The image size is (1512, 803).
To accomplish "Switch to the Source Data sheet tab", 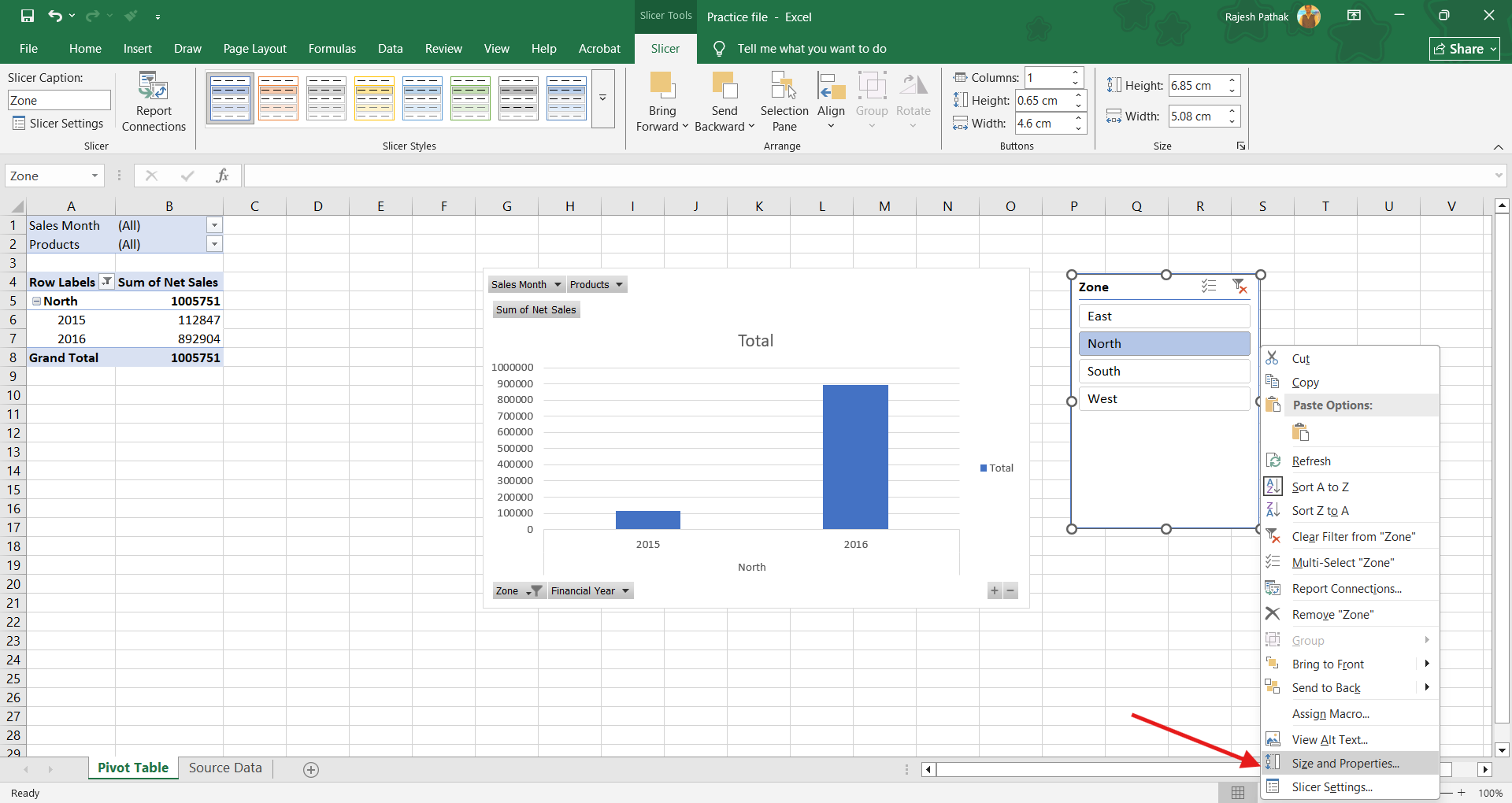I will (x=225, y=768).
